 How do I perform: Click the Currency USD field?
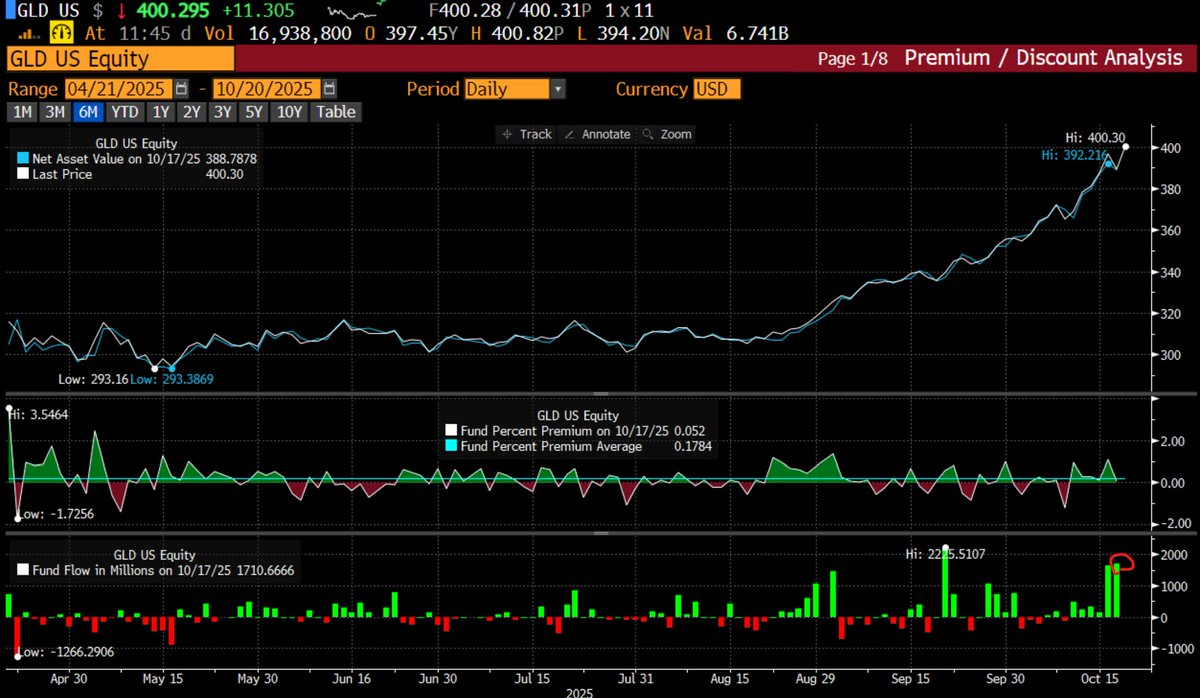pyautogui.click(x=717, y=89)
